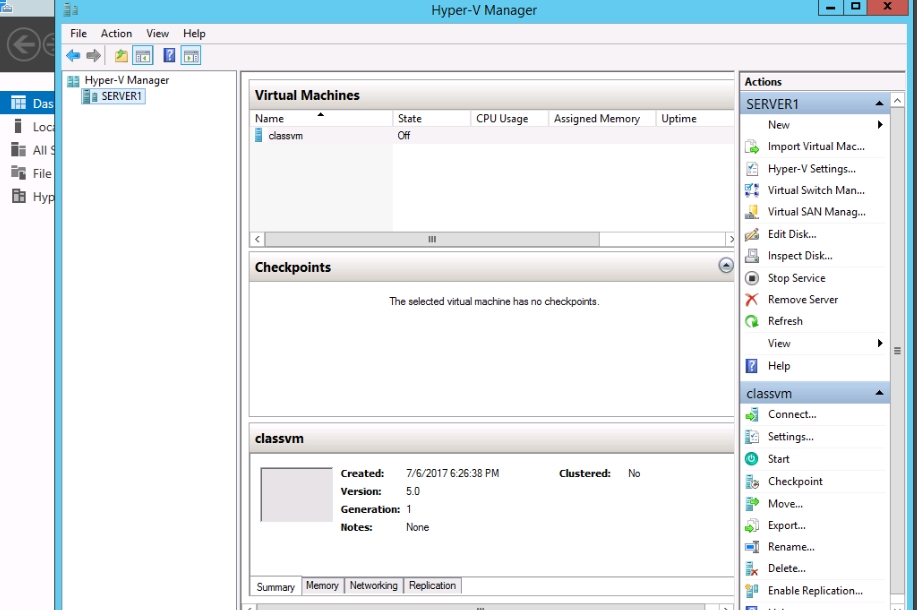The width and height of the screenshot is (917, 610).
Task: Open Hyper-V Settings label
Action: click(x=811, y=168)
